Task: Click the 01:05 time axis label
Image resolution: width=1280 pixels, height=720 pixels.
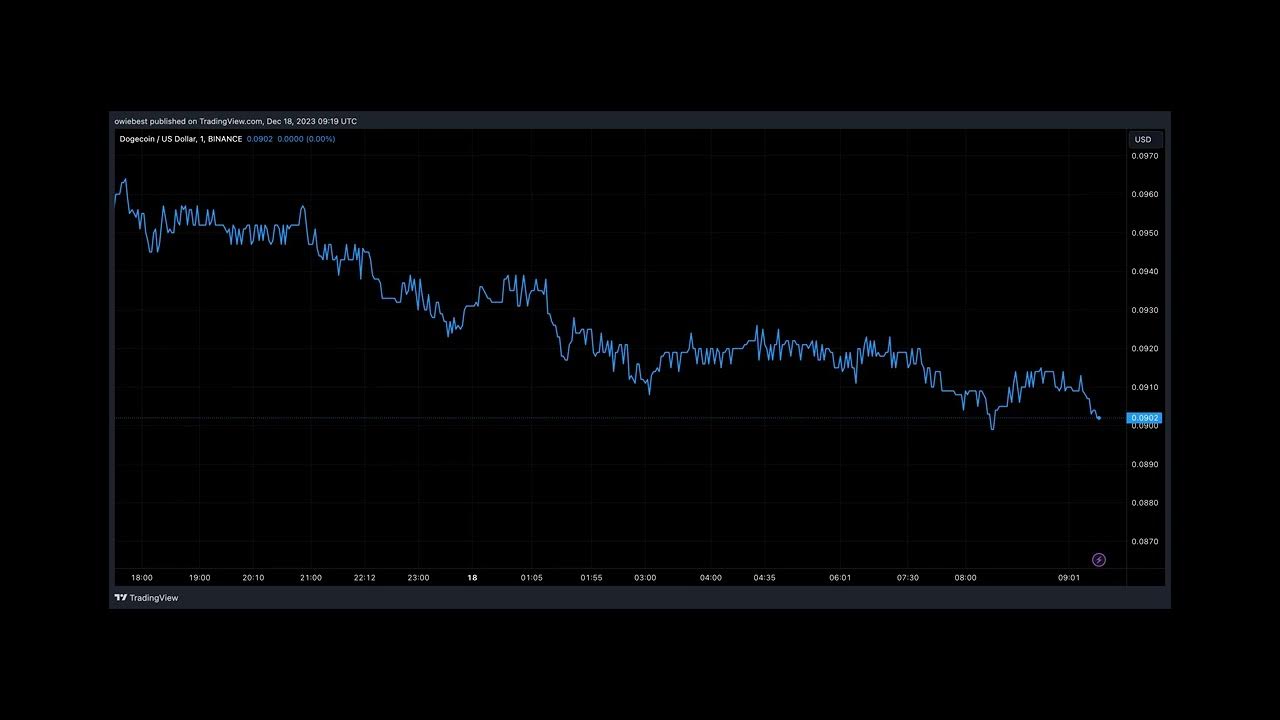Action: click(x=531, y=578)
